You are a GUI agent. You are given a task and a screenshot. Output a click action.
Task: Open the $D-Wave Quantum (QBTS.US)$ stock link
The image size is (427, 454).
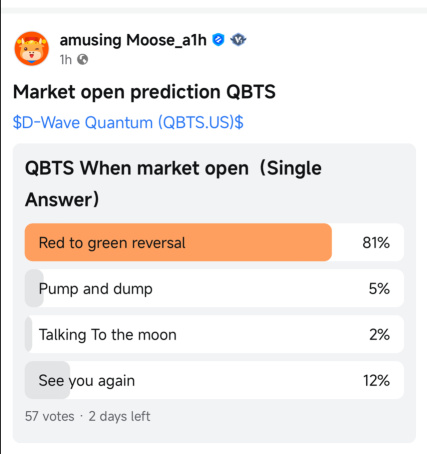128,122
